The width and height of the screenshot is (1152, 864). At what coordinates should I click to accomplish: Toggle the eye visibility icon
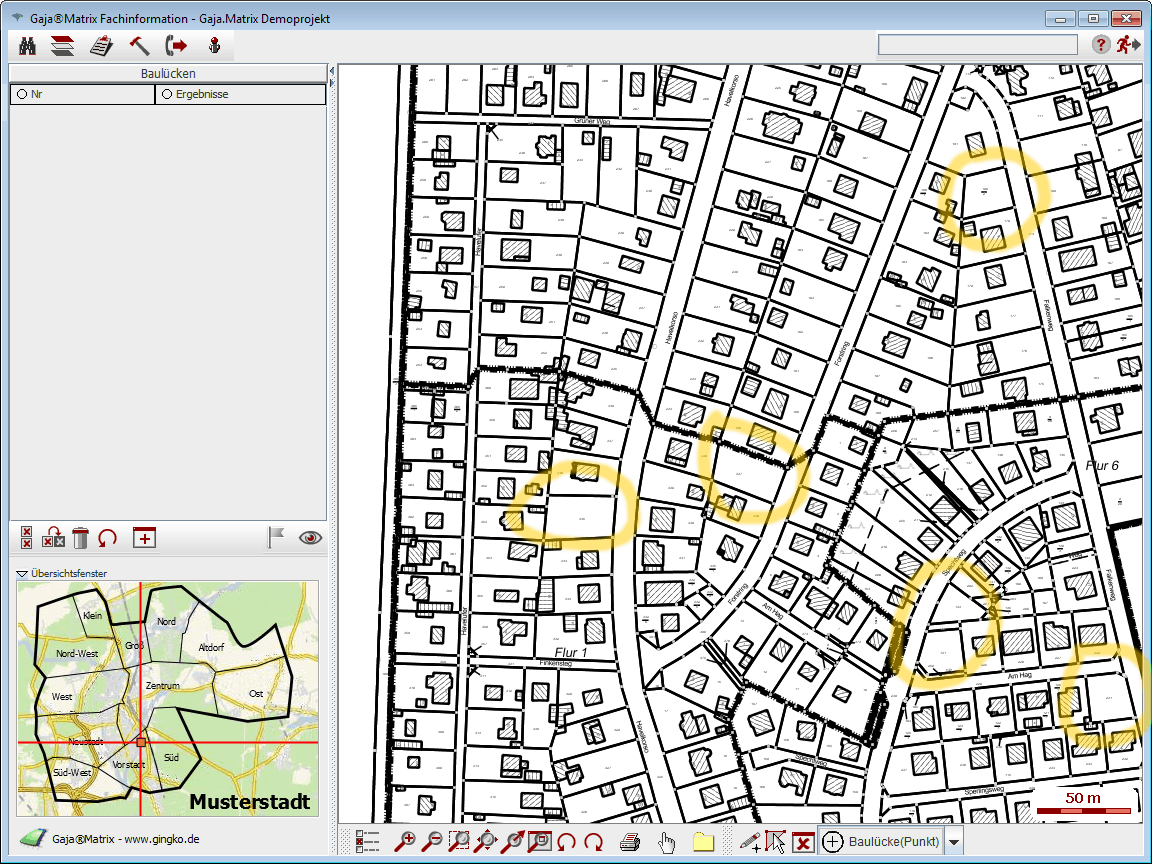click(311, 538)
